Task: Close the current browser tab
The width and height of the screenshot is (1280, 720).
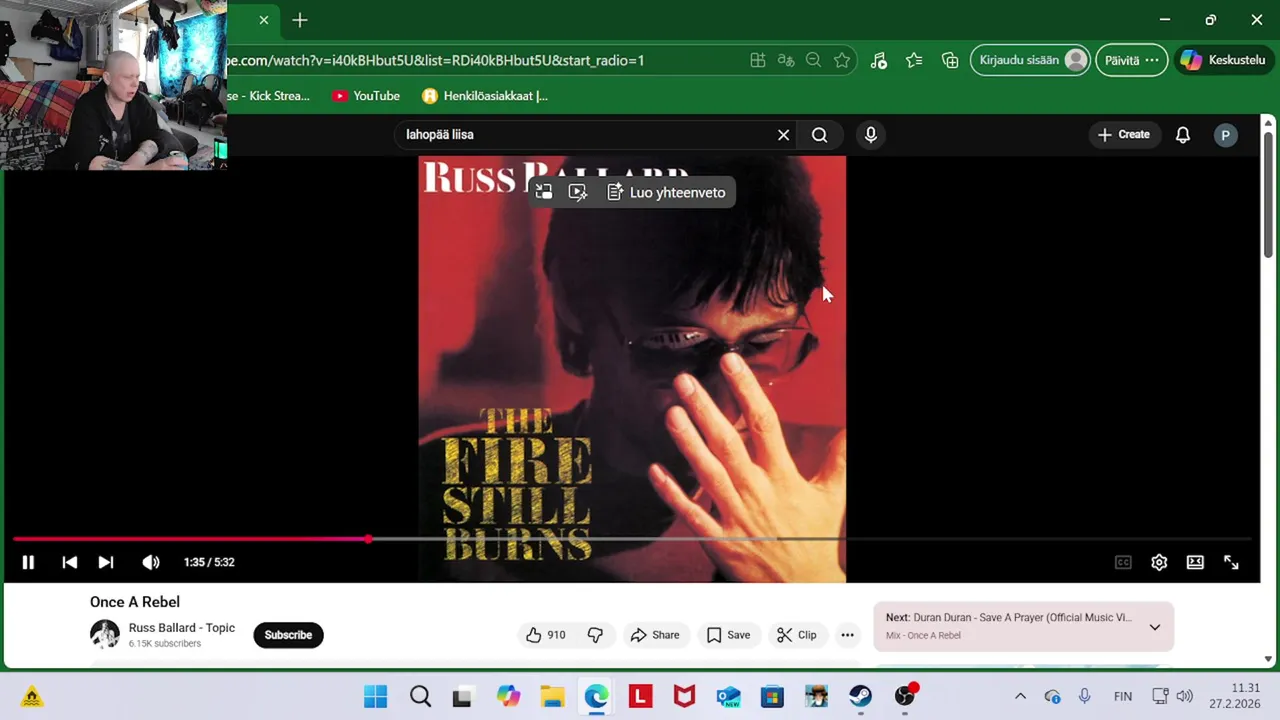Action: [264, 20]
